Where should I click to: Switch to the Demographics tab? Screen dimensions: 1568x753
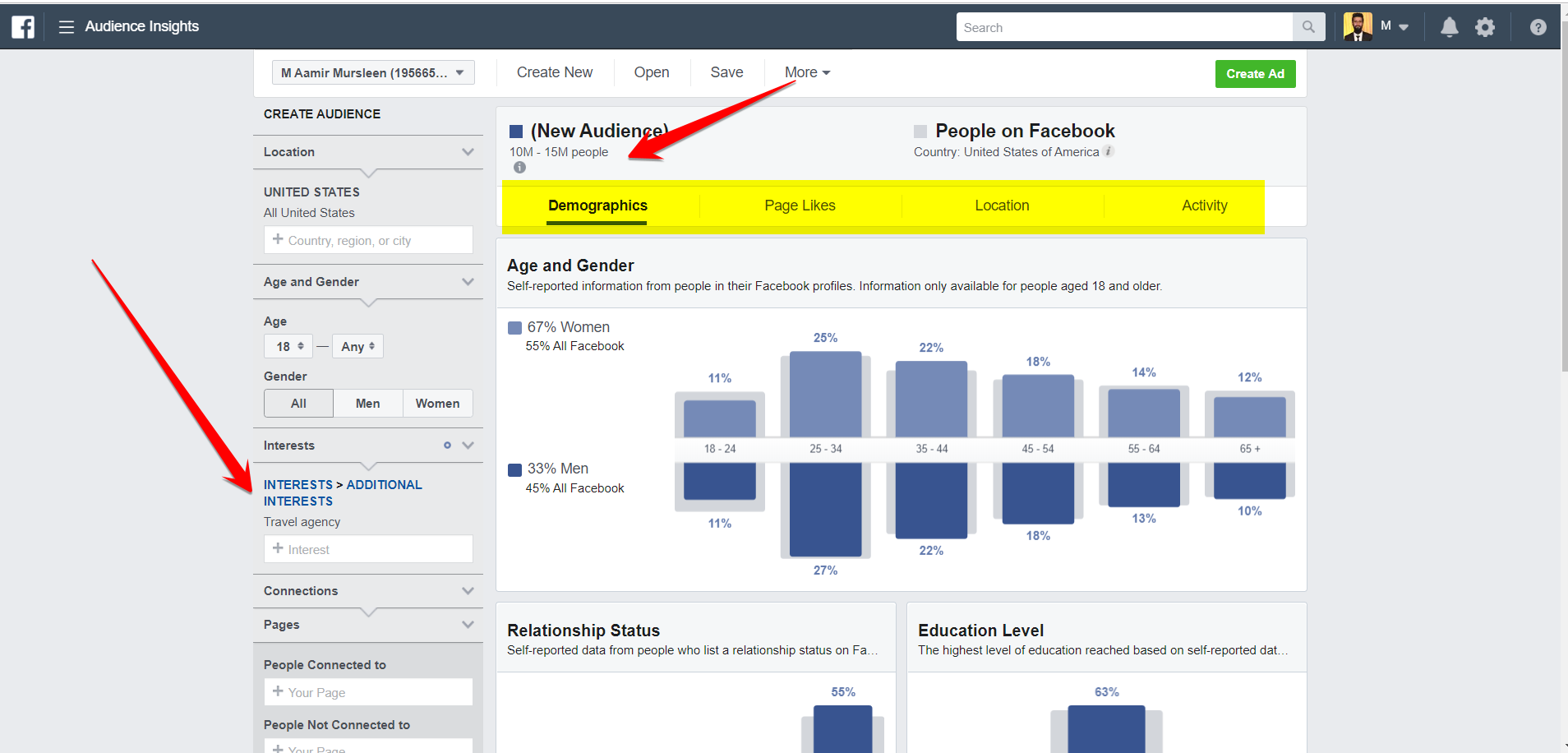coord(597,206)
